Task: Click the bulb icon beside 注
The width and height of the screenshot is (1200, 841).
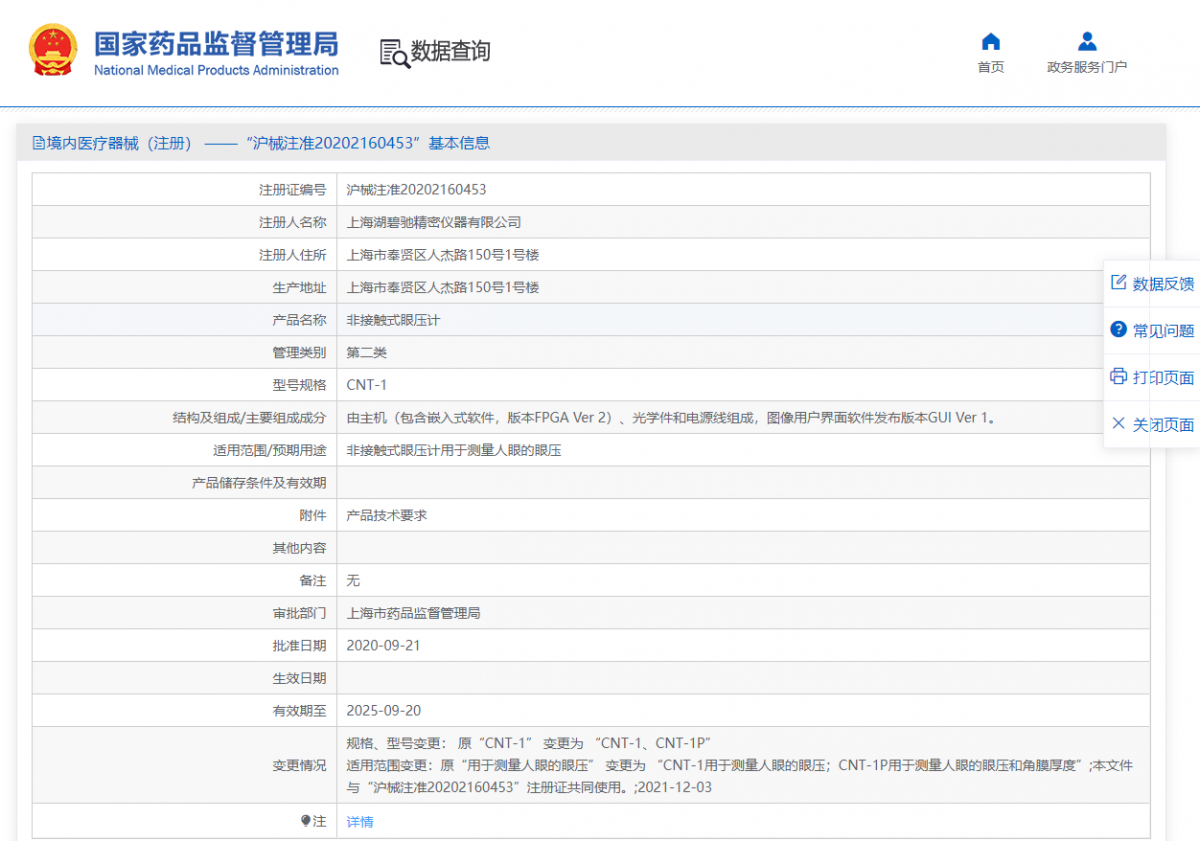Action: [306, 821]
